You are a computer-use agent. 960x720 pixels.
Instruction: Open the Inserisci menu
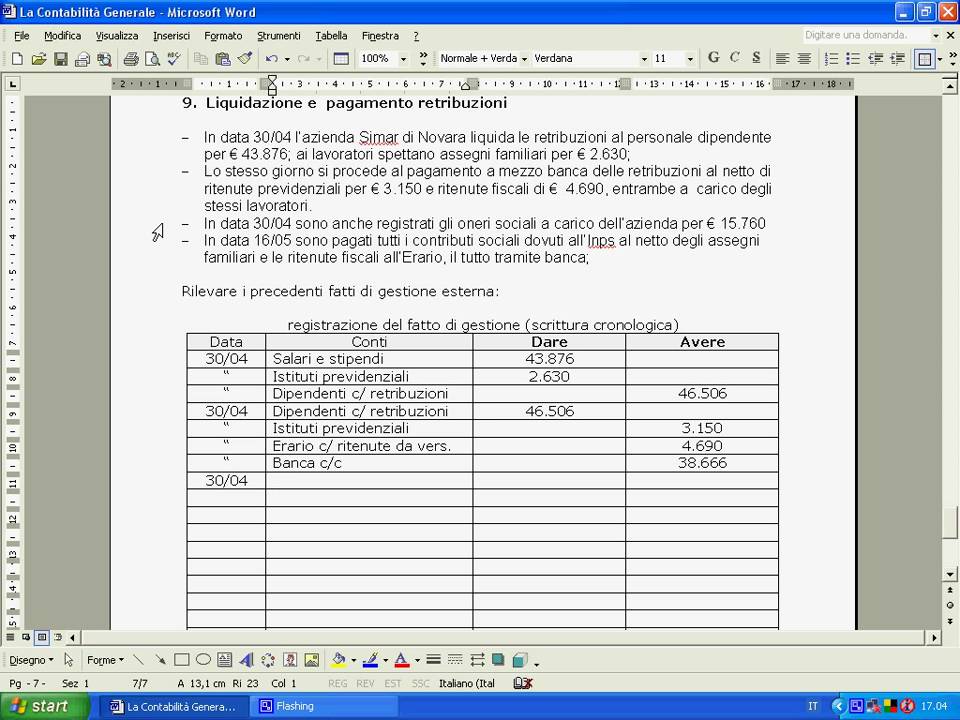[x=171, y=36]
